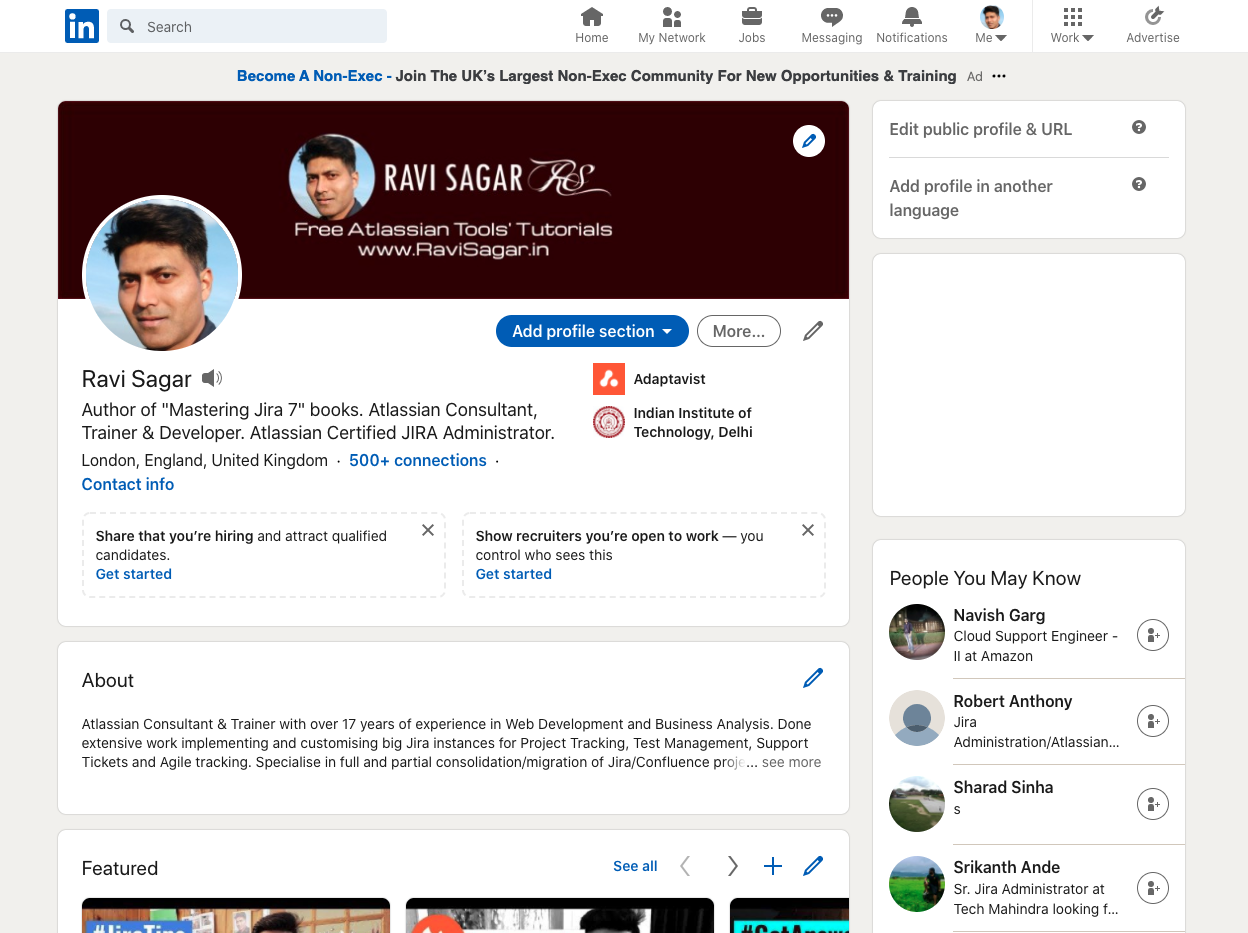Open Sharad Sinha's profile photo

point(917,804)
